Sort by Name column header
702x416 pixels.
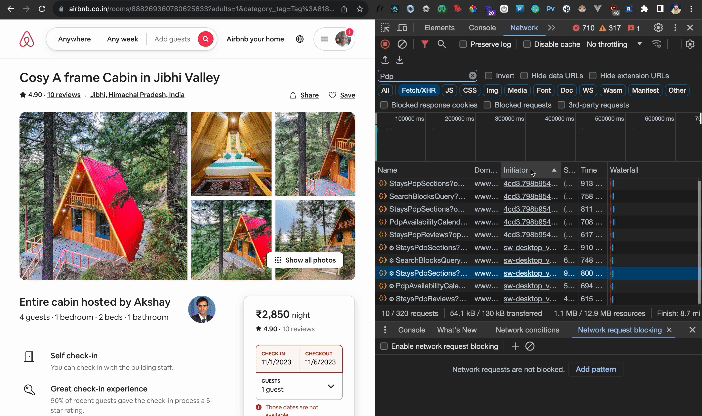[x=424, y=170]
